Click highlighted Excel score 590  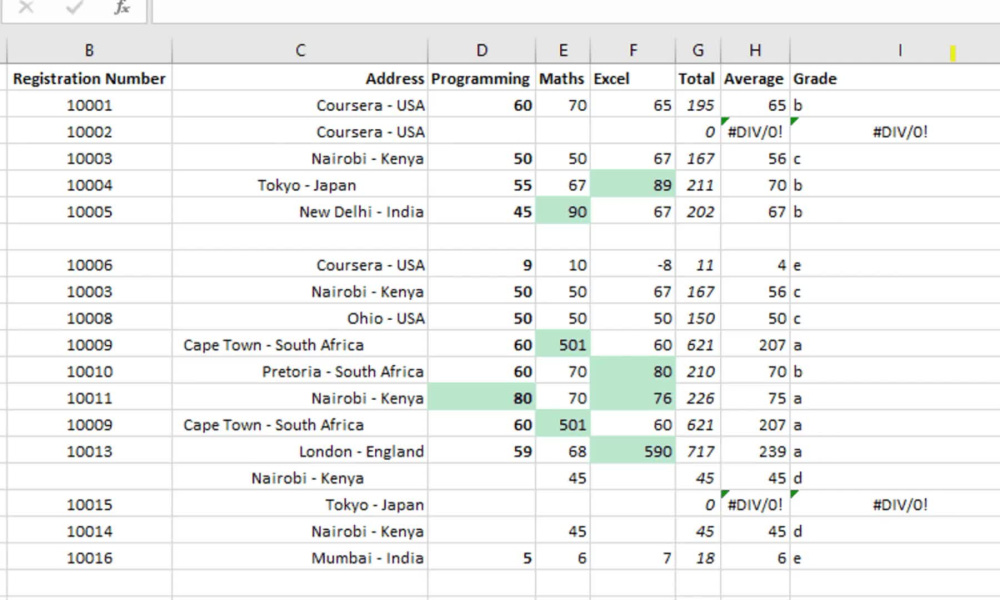(x=633, y=451)
